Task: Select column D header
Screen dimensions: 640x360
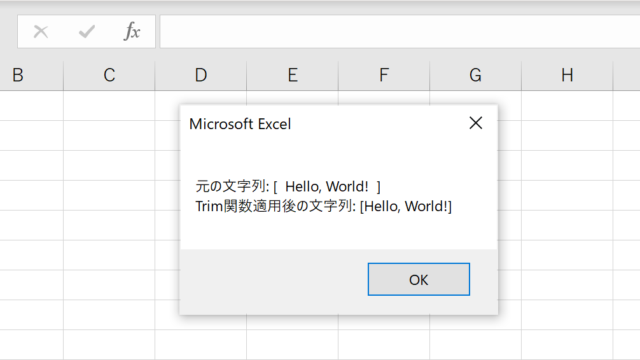Action: click(x=201, y=75)
